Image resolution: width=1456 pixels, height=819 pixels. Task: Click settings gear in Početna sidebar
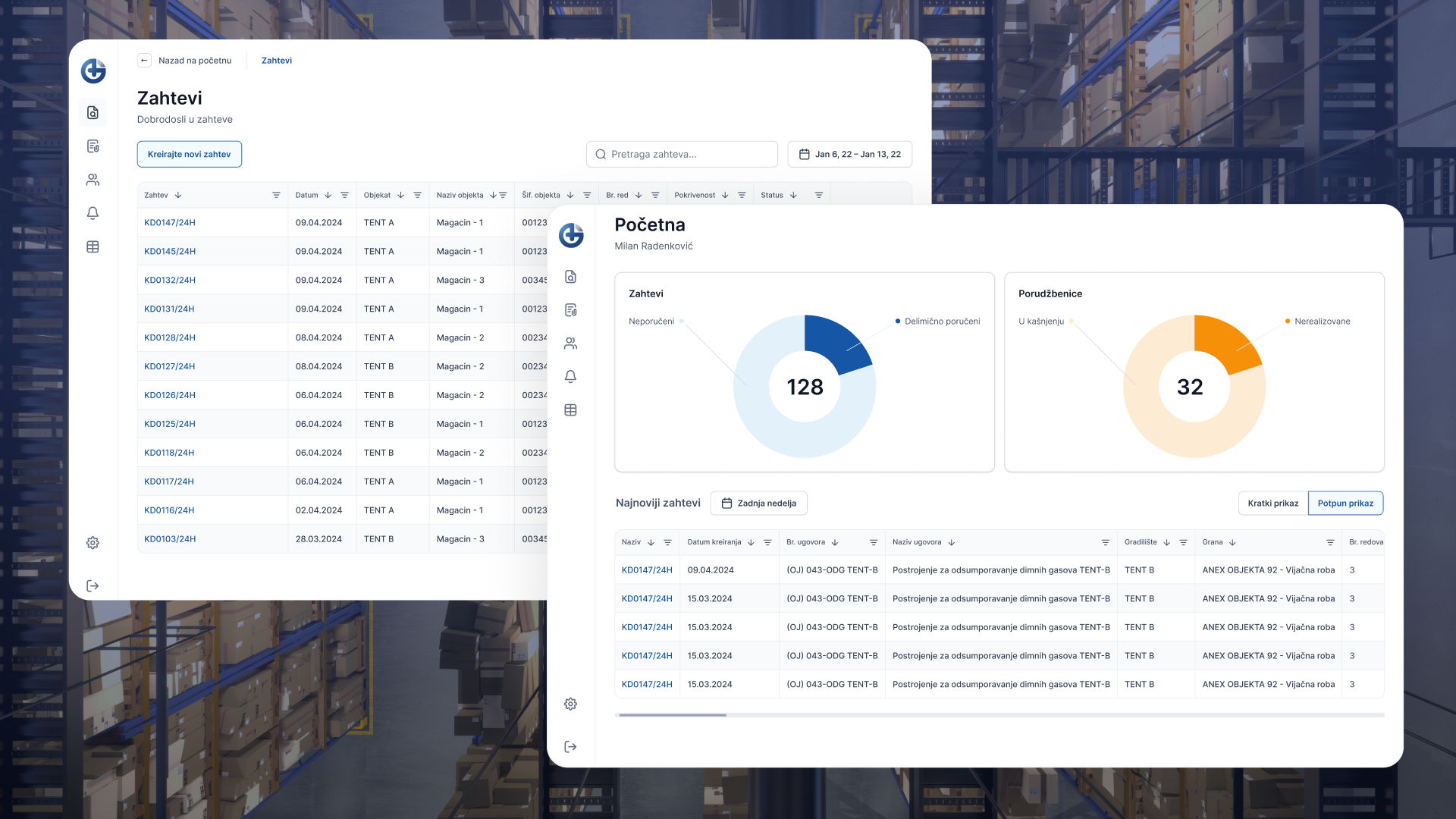tap(570, 704)
